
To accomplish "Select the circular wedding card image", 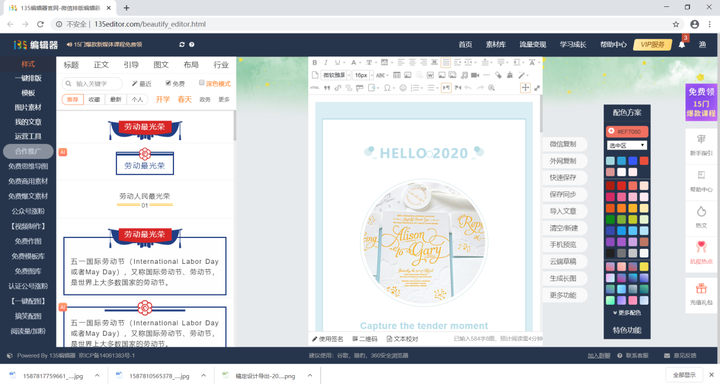I will coord(424,242).
